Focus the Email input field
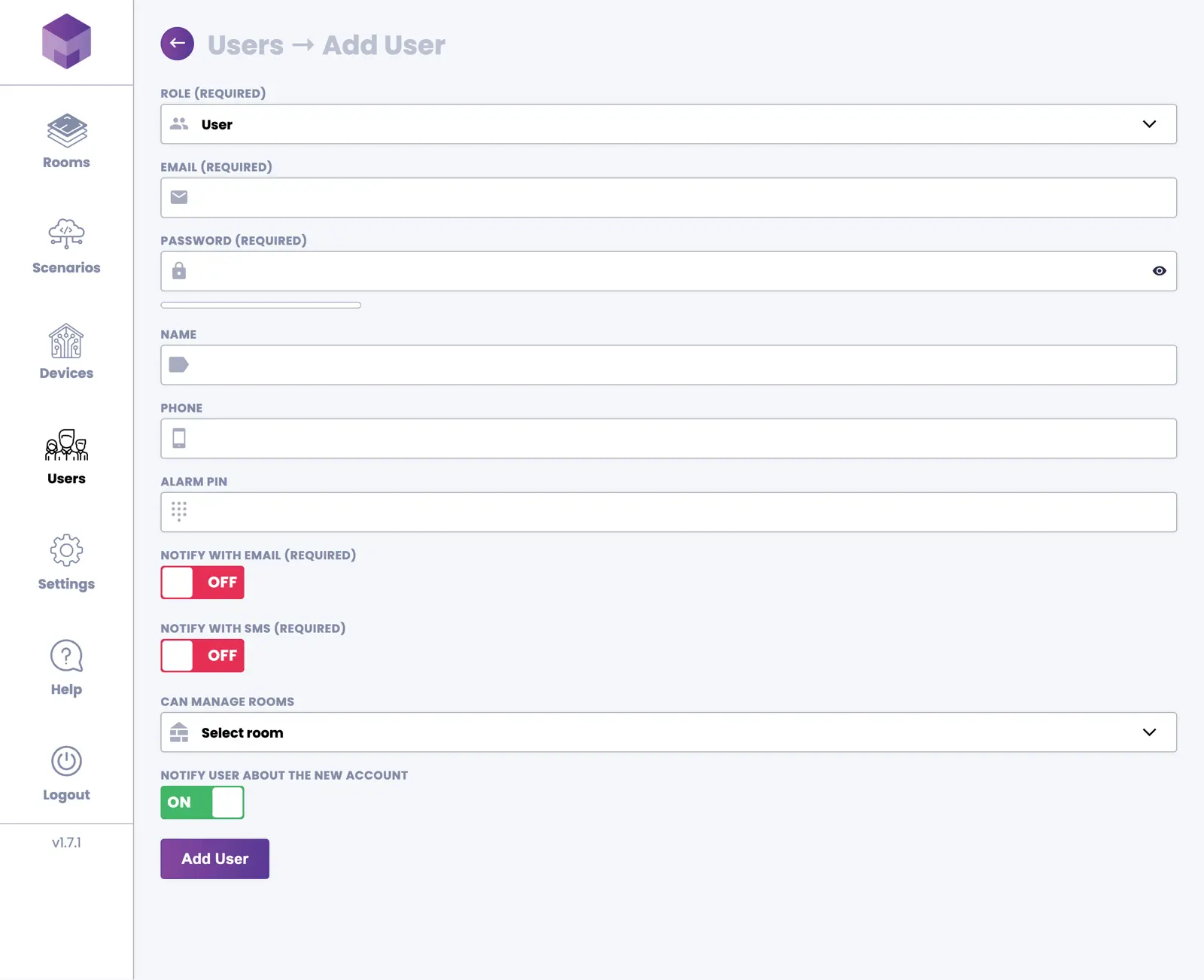Image resolution: width=1204 pixels, height=980 pixels. [x=668, y=198]
